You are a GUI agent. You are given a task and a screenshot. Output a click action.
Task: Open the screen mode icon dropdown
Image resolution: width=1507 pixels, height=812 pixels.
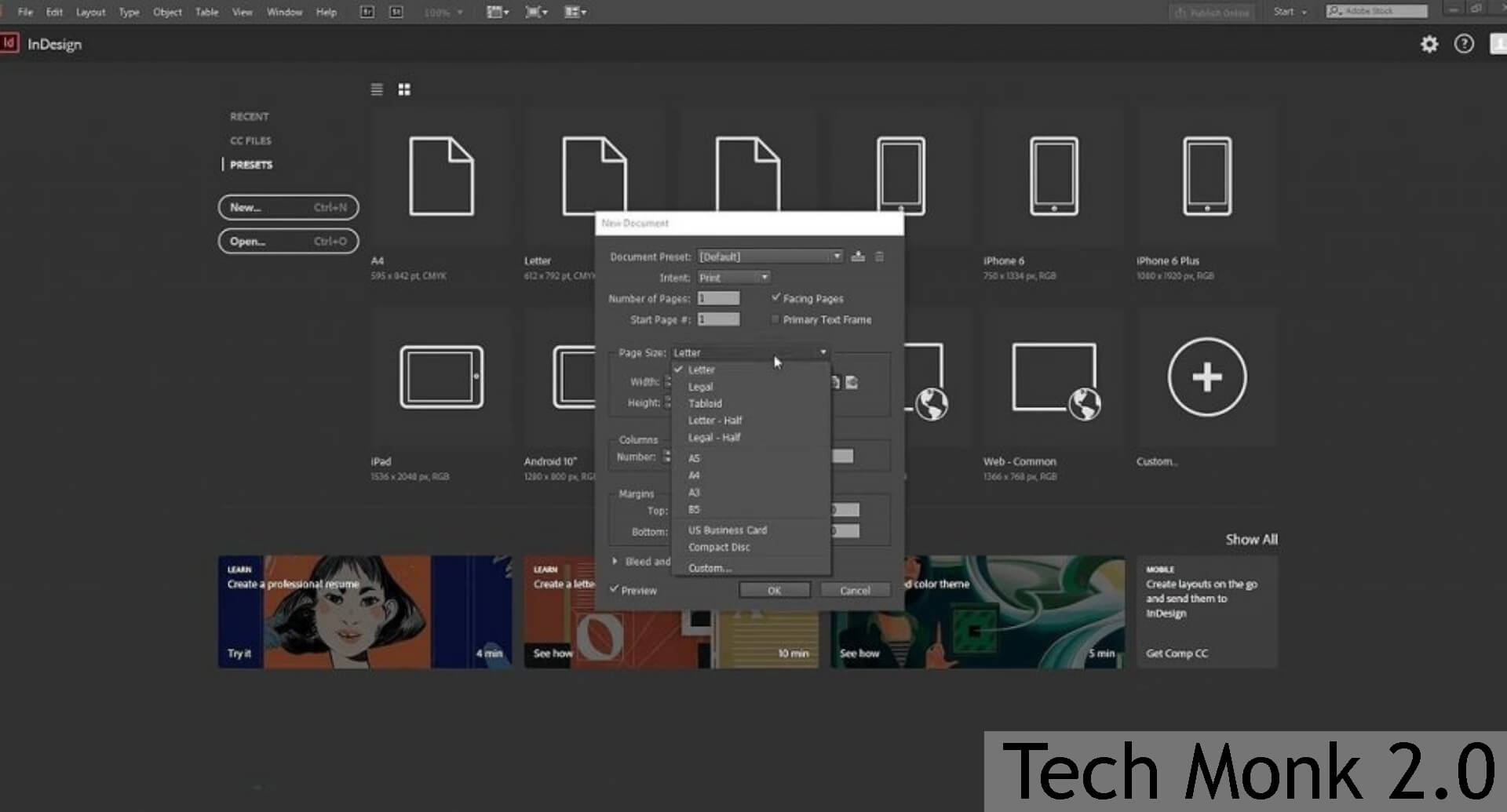point(536,12)
